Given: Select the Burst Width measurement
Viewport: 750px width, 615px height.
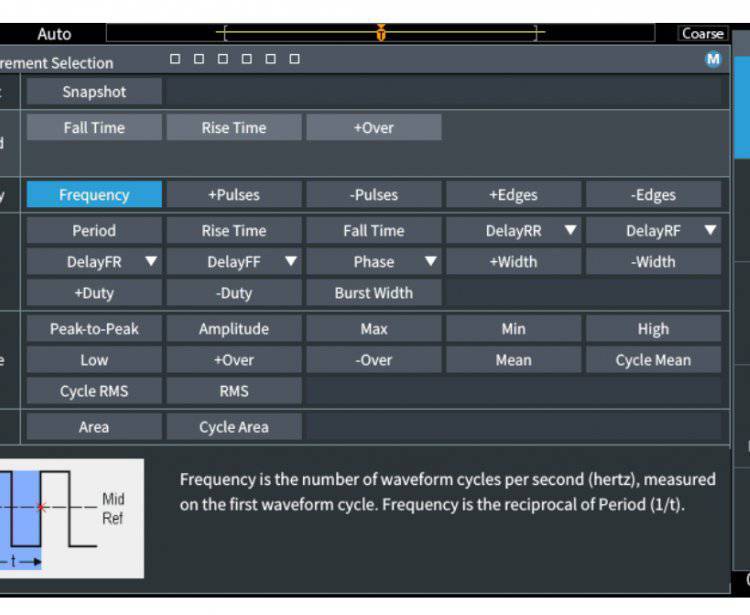Looking at the screenshot, I should coord(374,293).
